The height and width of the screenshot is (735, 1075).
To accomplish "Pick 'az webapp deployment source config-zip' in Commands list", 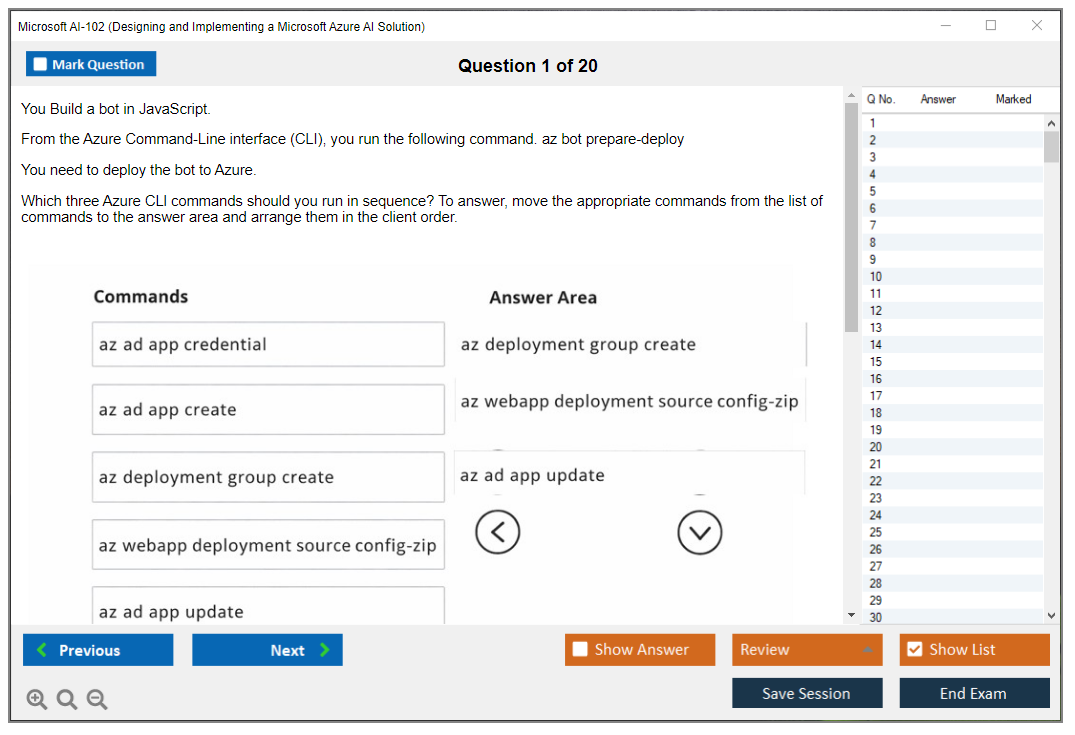I will tap(268, 546).
